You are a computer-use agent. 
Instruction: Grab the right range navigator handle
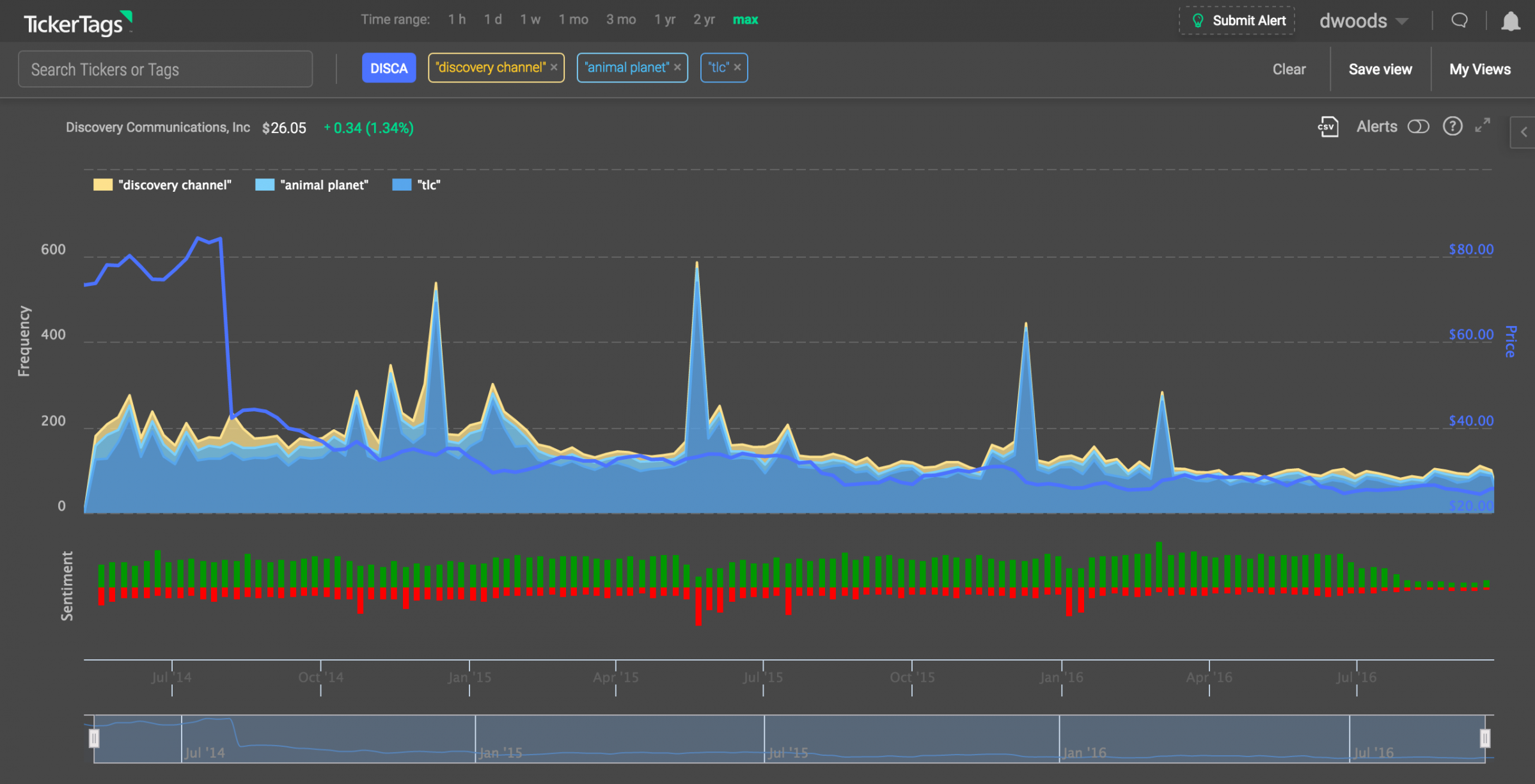1485,739
